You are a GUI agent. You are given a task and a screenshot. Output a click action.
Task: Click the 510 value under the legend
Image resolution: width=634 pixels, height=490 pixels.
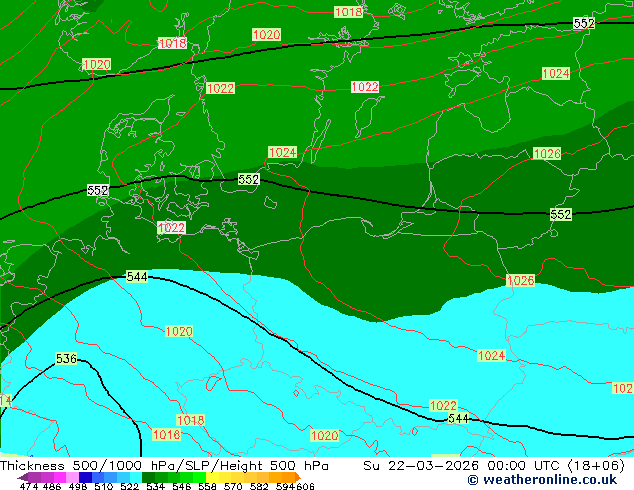pyautogui.click(x=104, y=486)
